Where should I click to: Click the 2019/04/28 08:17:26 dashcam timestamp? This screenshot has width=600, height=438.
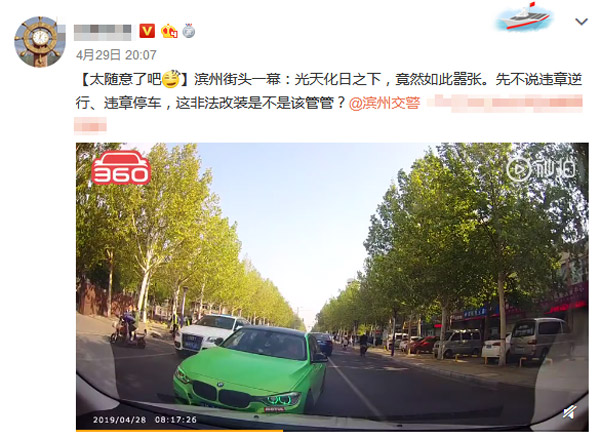[145, 420]
